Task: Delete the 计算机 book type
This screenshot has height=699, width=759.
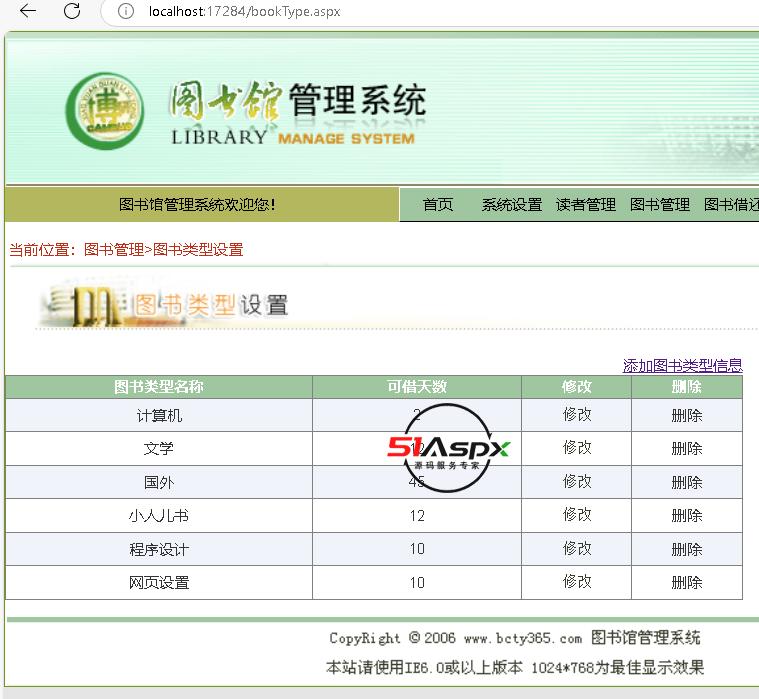Action: [686, 415]
